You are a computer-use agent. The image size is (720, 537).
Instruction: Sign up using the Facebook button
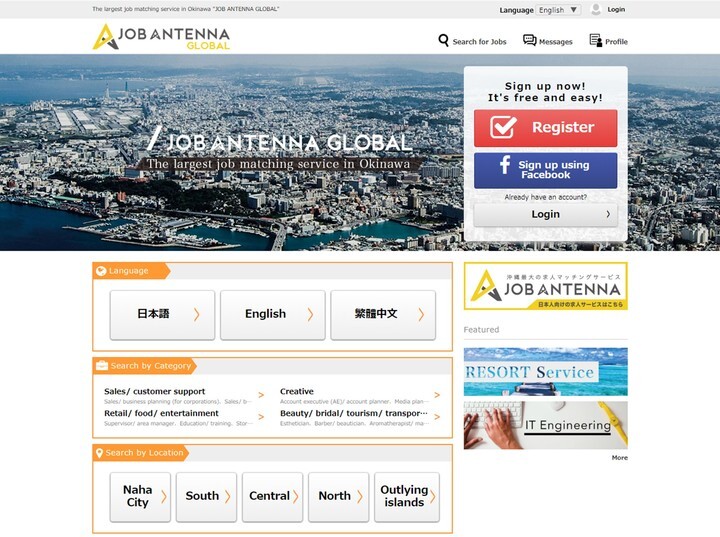(x=545, y=170)
